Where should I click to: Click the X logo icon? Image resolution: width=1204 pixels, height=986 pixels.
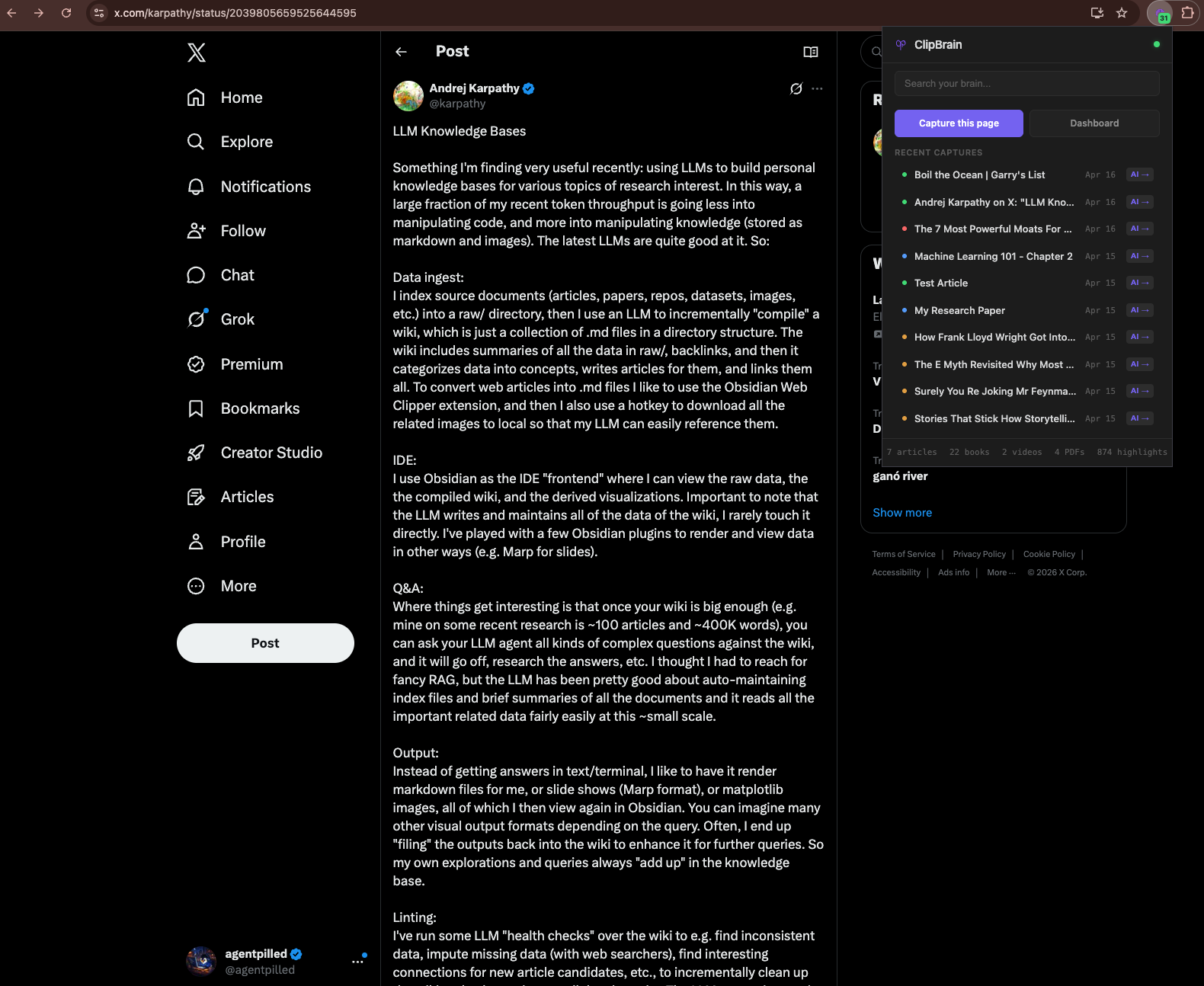click(197, 52)
